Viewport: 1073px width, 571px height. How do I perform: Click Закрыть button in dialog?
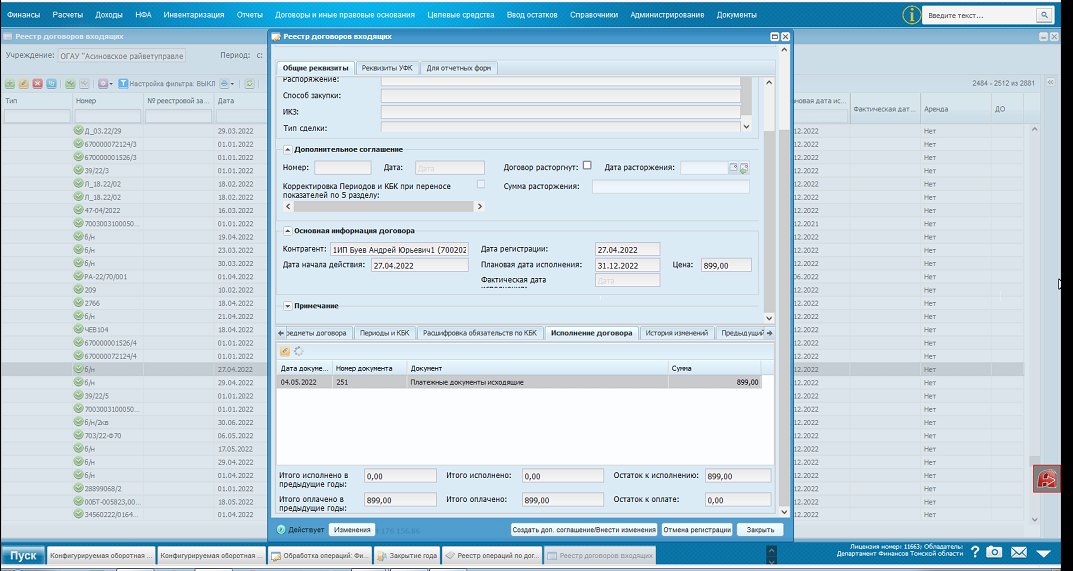tap(760, 529)
